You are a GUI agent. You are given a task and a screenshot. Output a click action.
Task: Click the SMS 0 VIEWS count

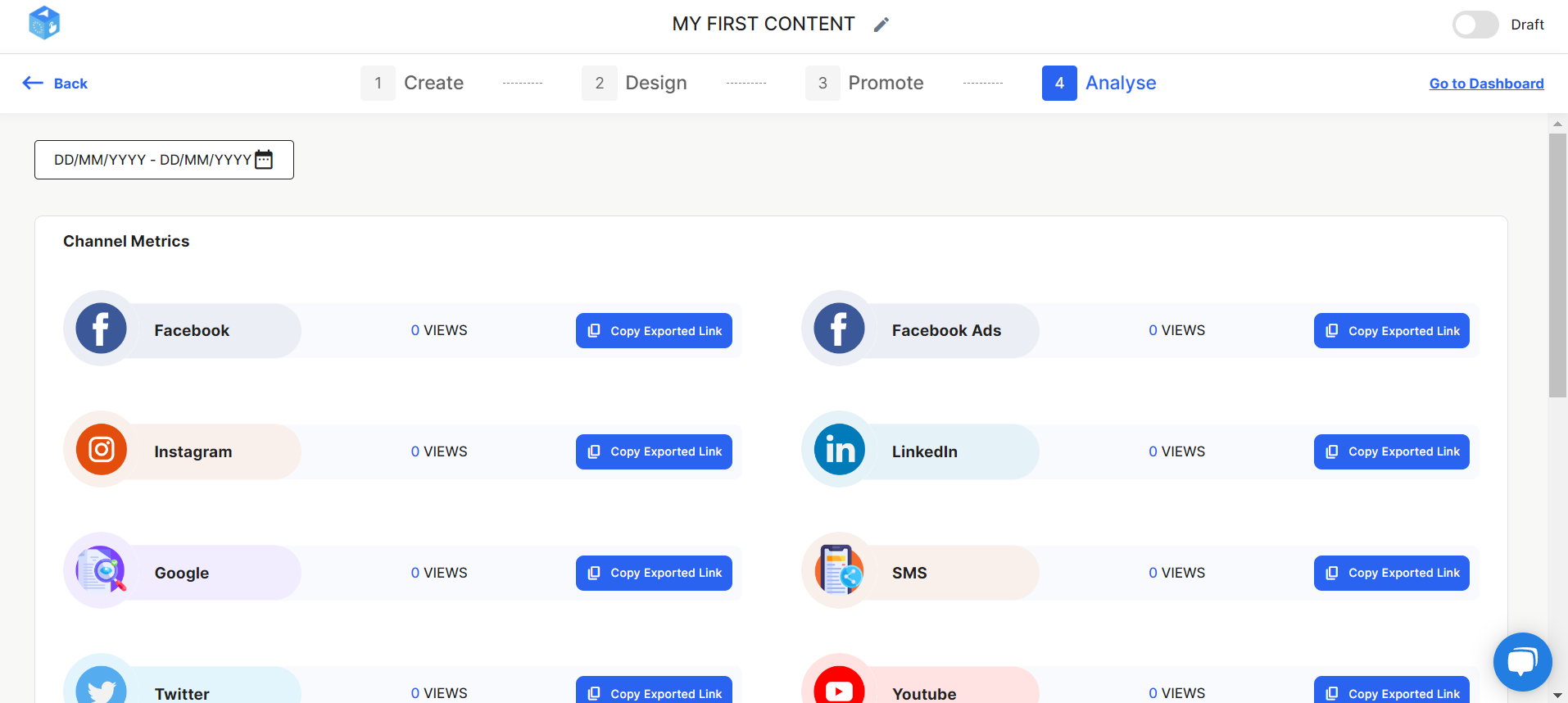(x=1176, y=573)
